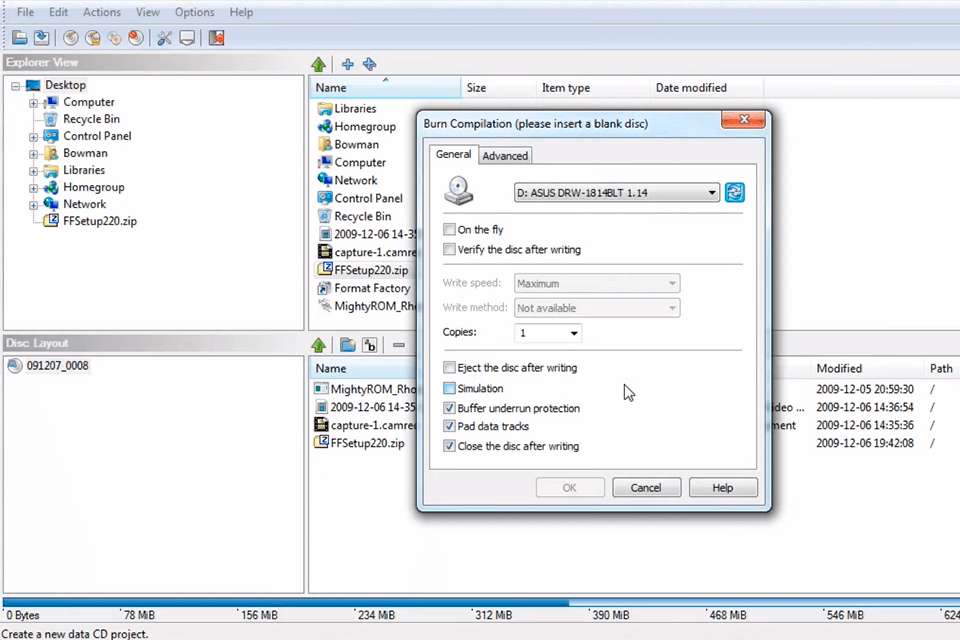Click the Help button in burn dialog
The width and height of the screenshot is (960, 640).
tap(723, 488)
